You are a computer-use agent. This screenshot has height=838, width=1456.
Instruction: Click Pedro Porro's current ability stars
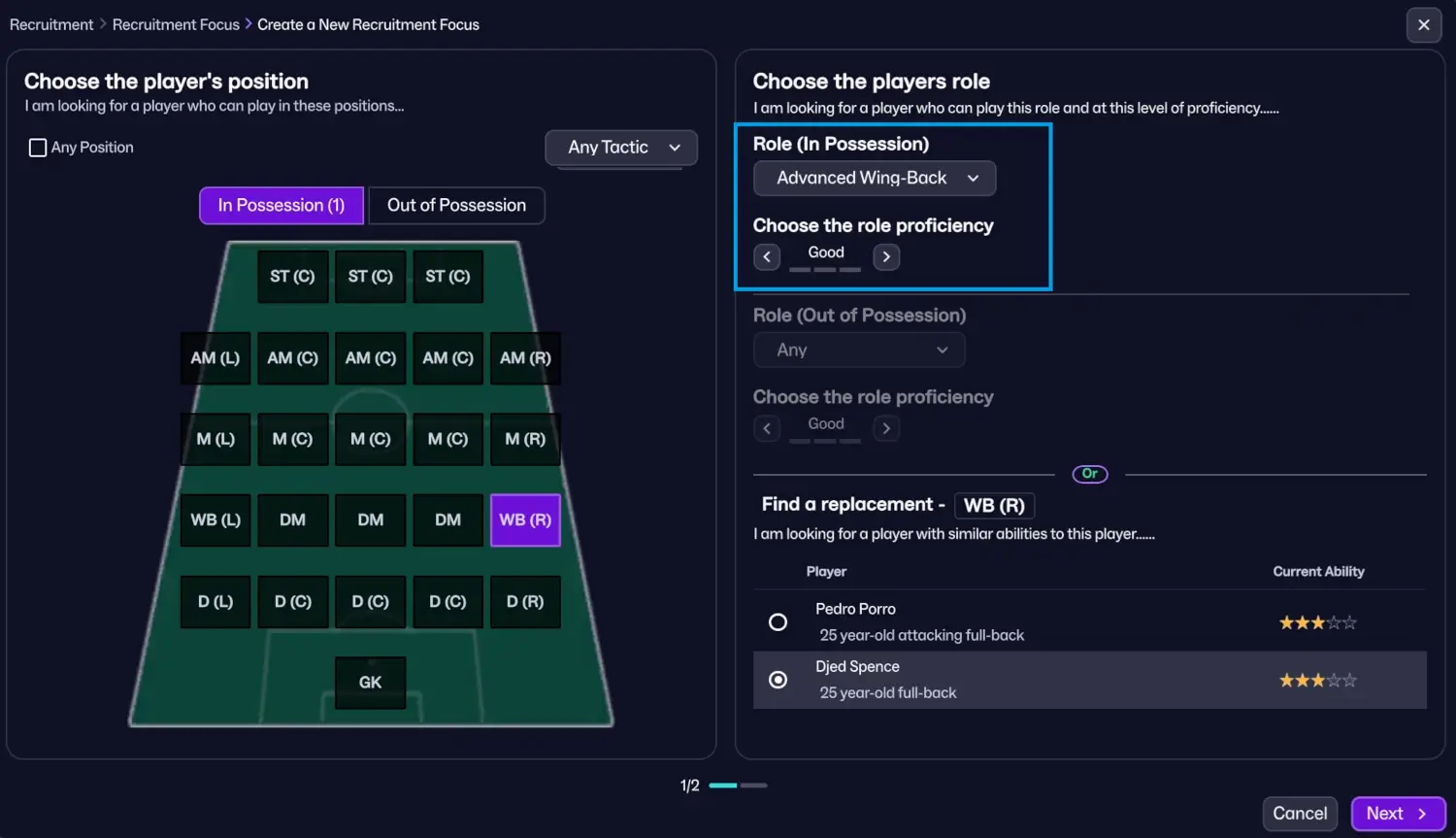pyautogui.click(x=1317, y=622)
